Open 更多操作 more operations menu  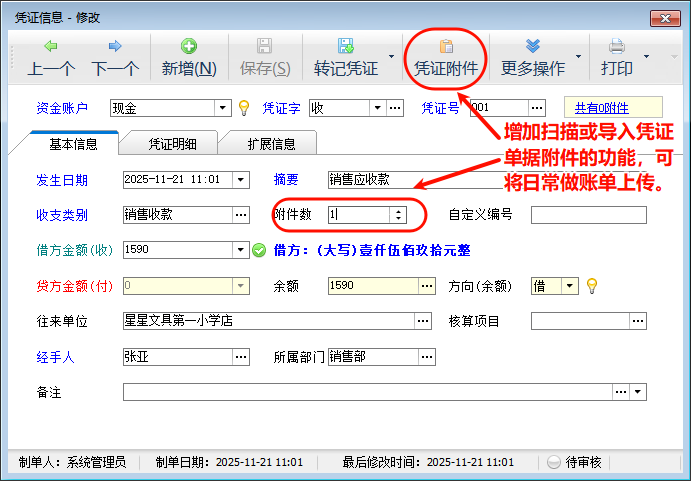(533, 57)
